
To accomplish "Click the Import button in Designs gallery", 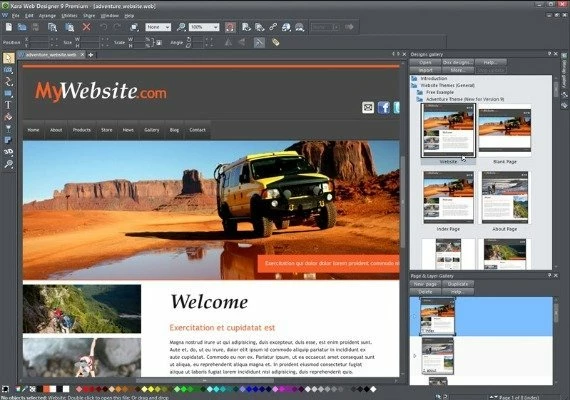I will [425, 70].
